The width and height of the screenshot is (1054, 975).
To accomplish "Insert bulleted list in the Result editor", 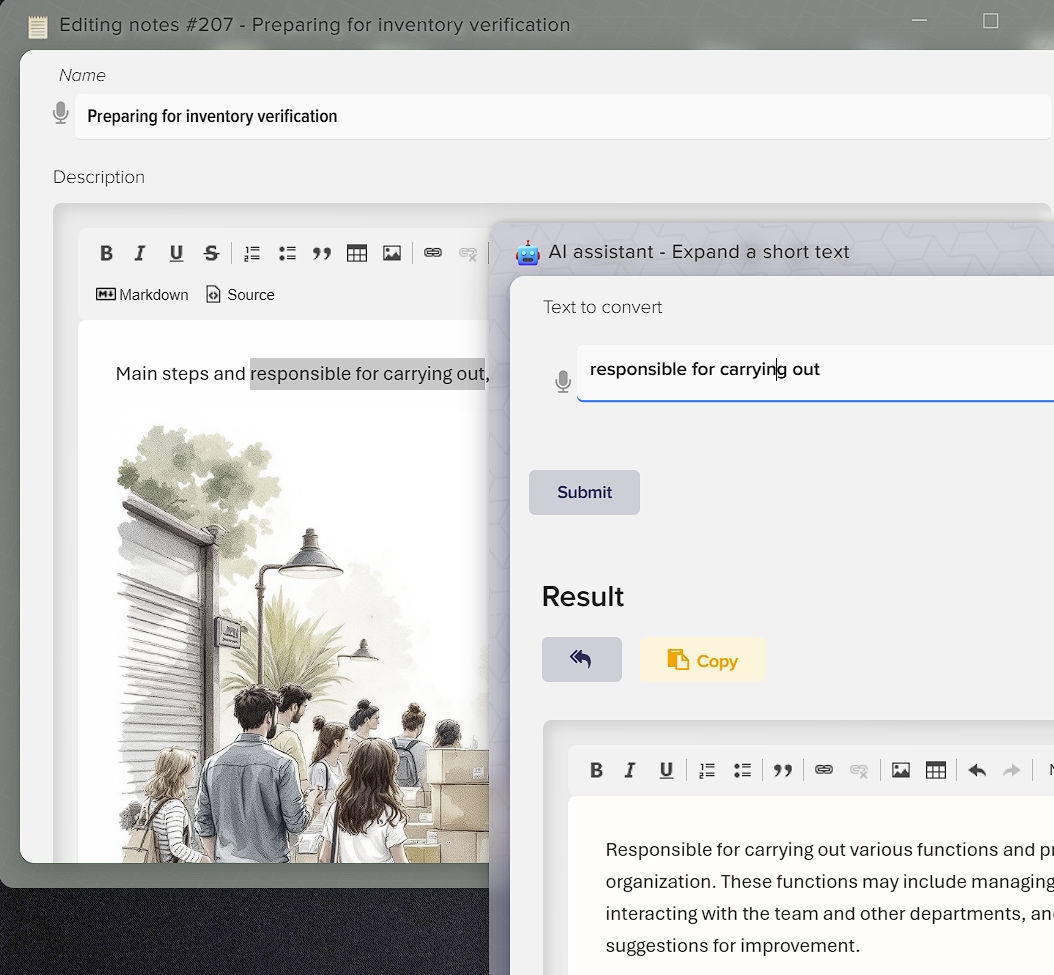I will [742, 771].
